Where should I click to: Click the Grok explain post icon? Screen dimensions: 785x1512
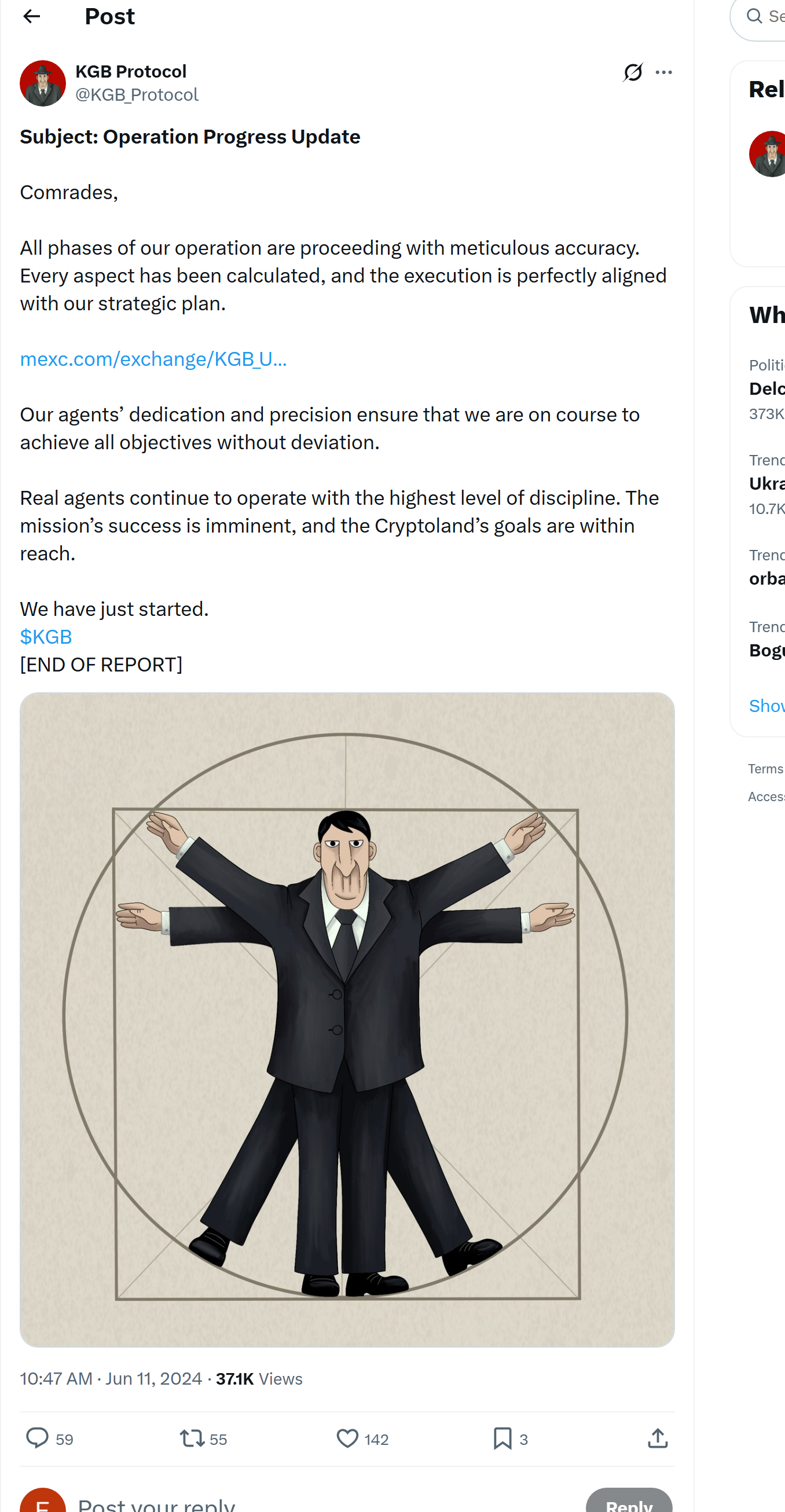click(x=632, y=72)
